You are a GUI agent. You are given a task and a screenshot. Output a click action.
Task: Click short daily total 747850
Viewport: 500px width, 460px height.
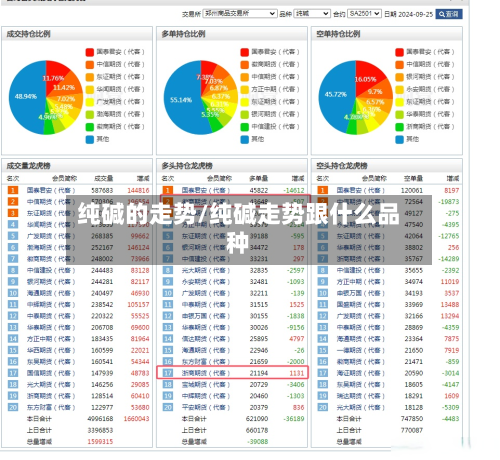(x=412, y=419)
